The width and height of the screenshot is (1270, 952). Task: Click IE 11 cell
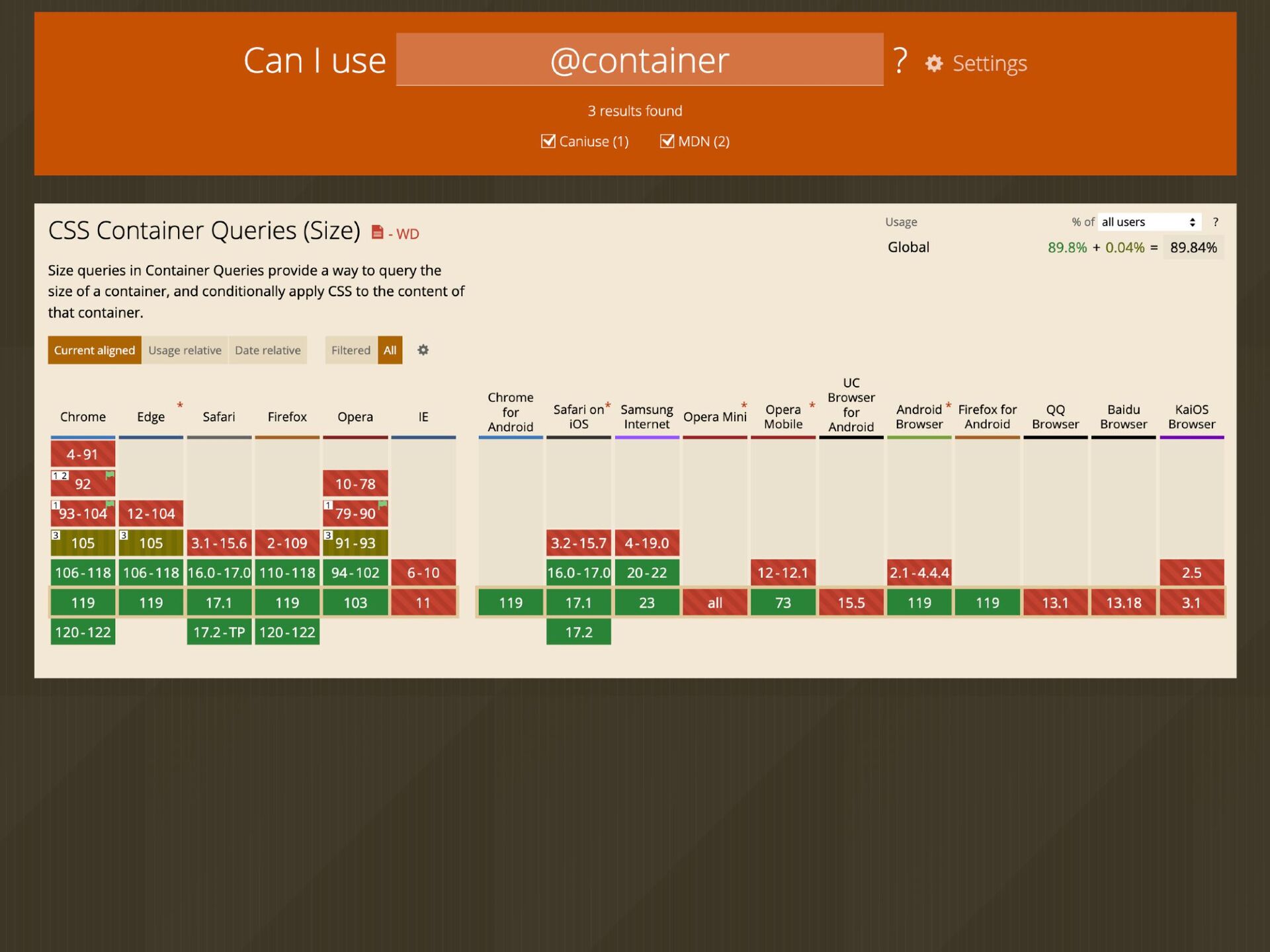coord(423,602)
